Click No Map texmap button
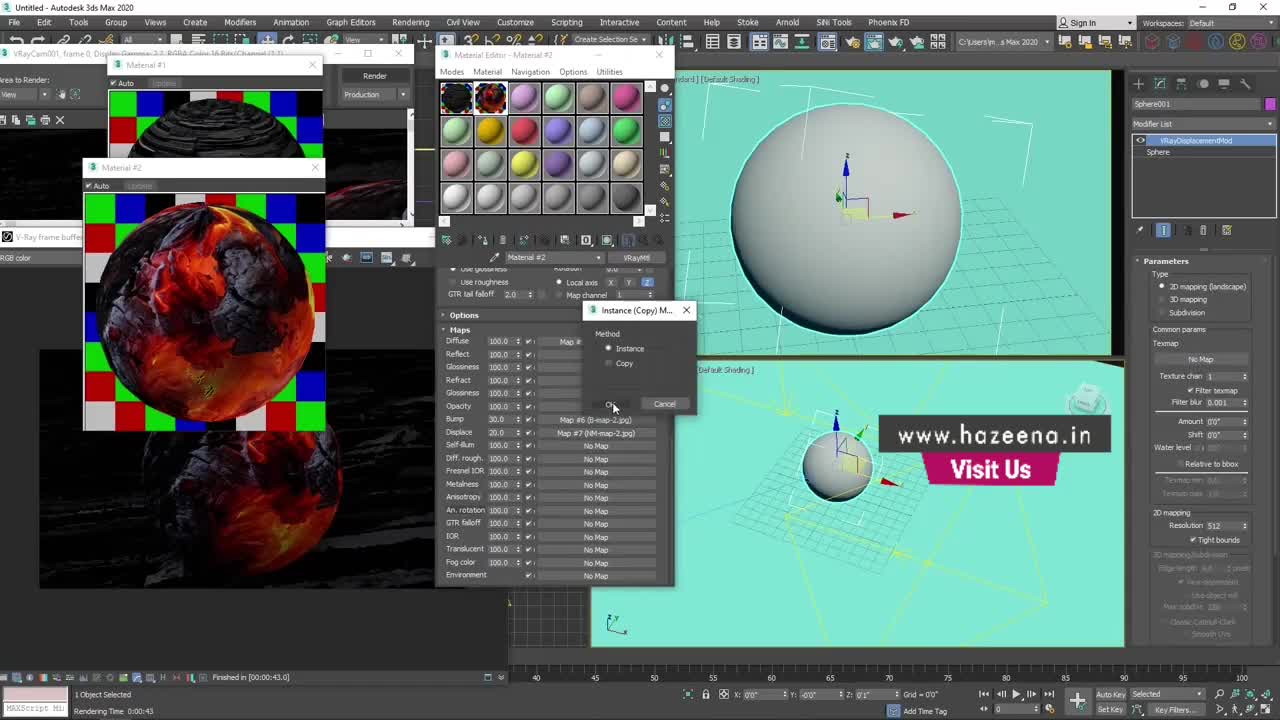The width and height of the screenshot is (1280, 720). pos(1201,359)
